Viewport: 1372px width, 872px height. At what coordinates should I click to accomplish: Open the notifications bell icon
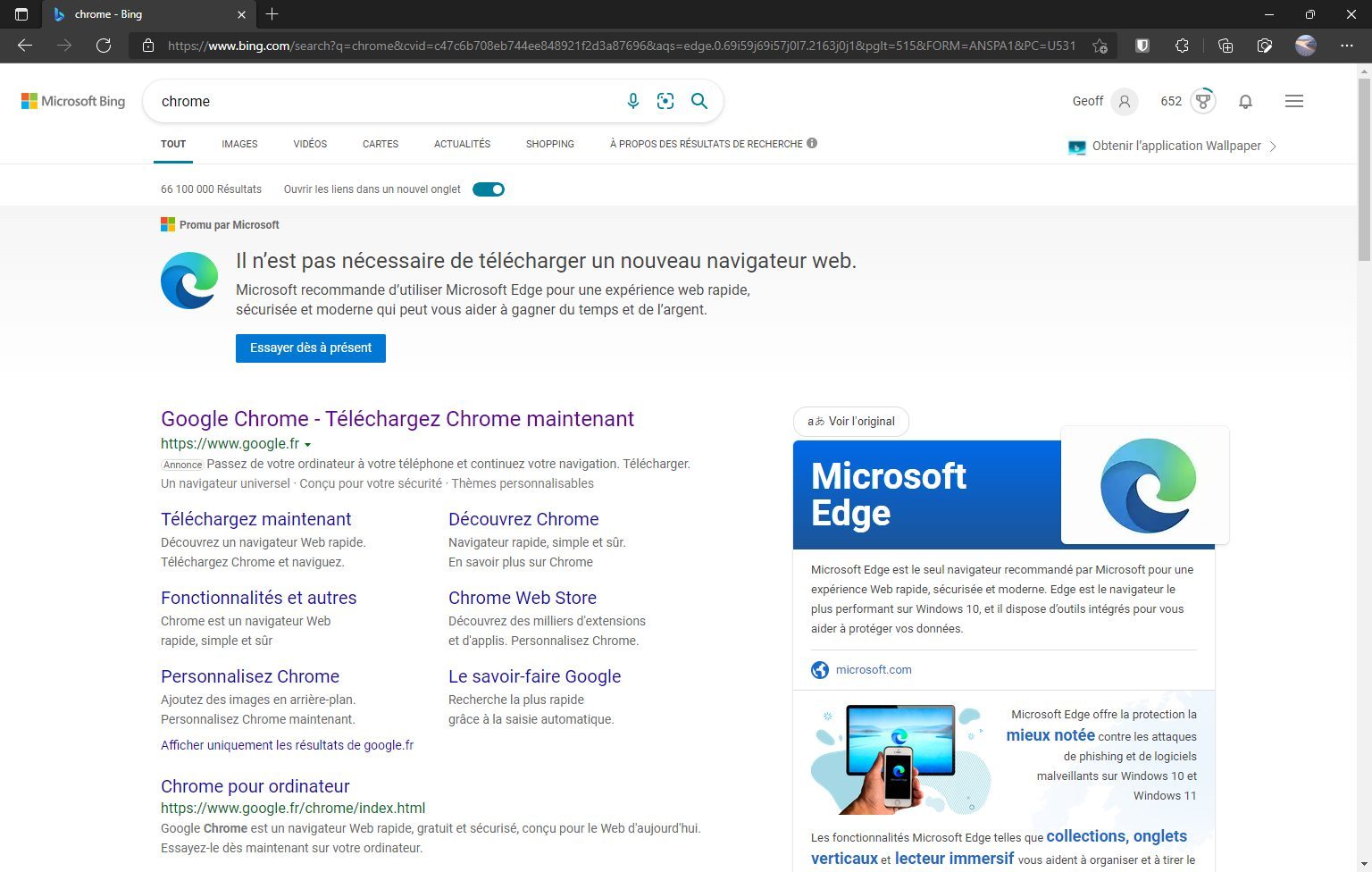point(1245,102)
